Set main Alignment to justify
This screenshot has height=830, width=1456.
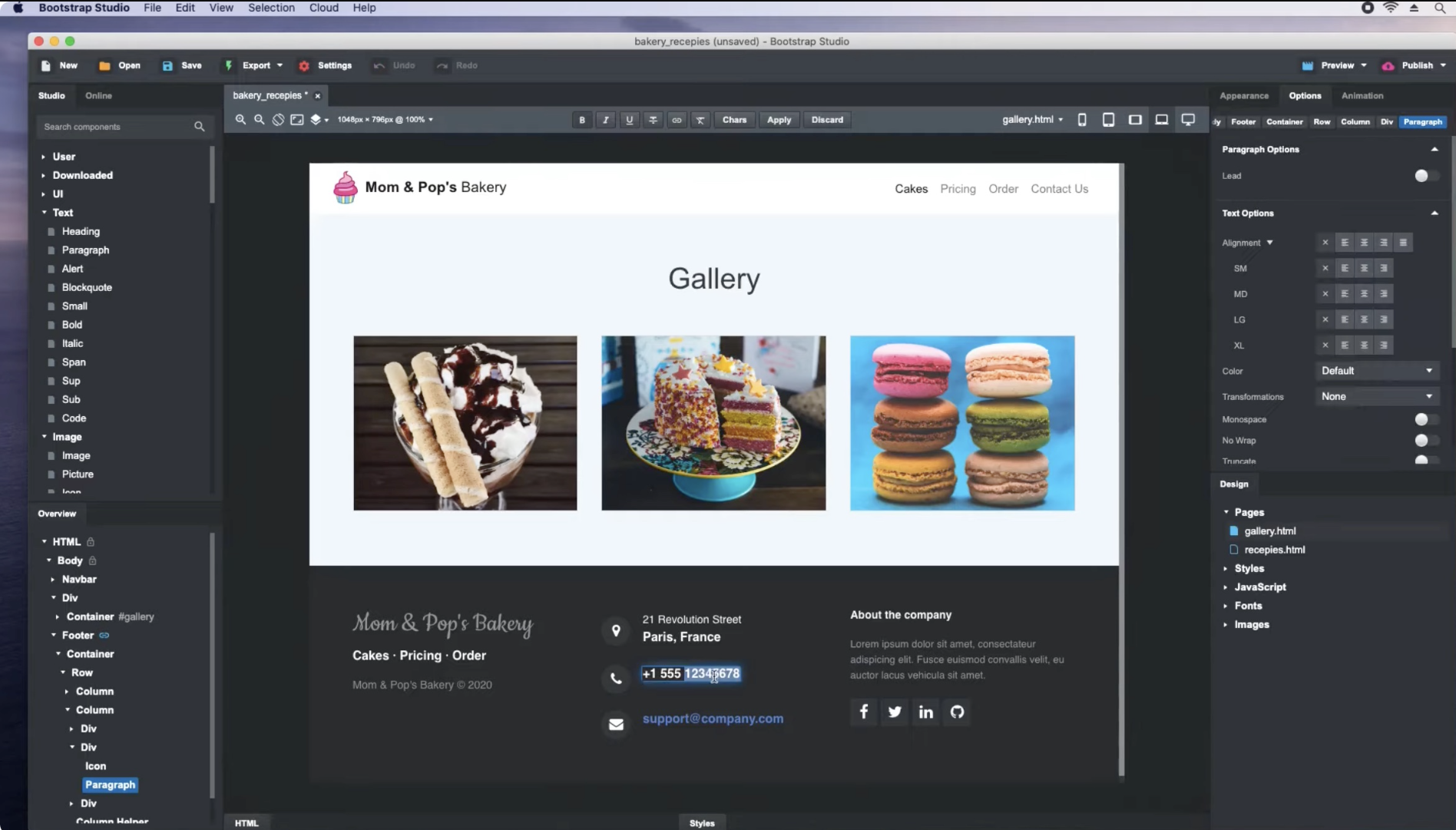(1403, 243)
